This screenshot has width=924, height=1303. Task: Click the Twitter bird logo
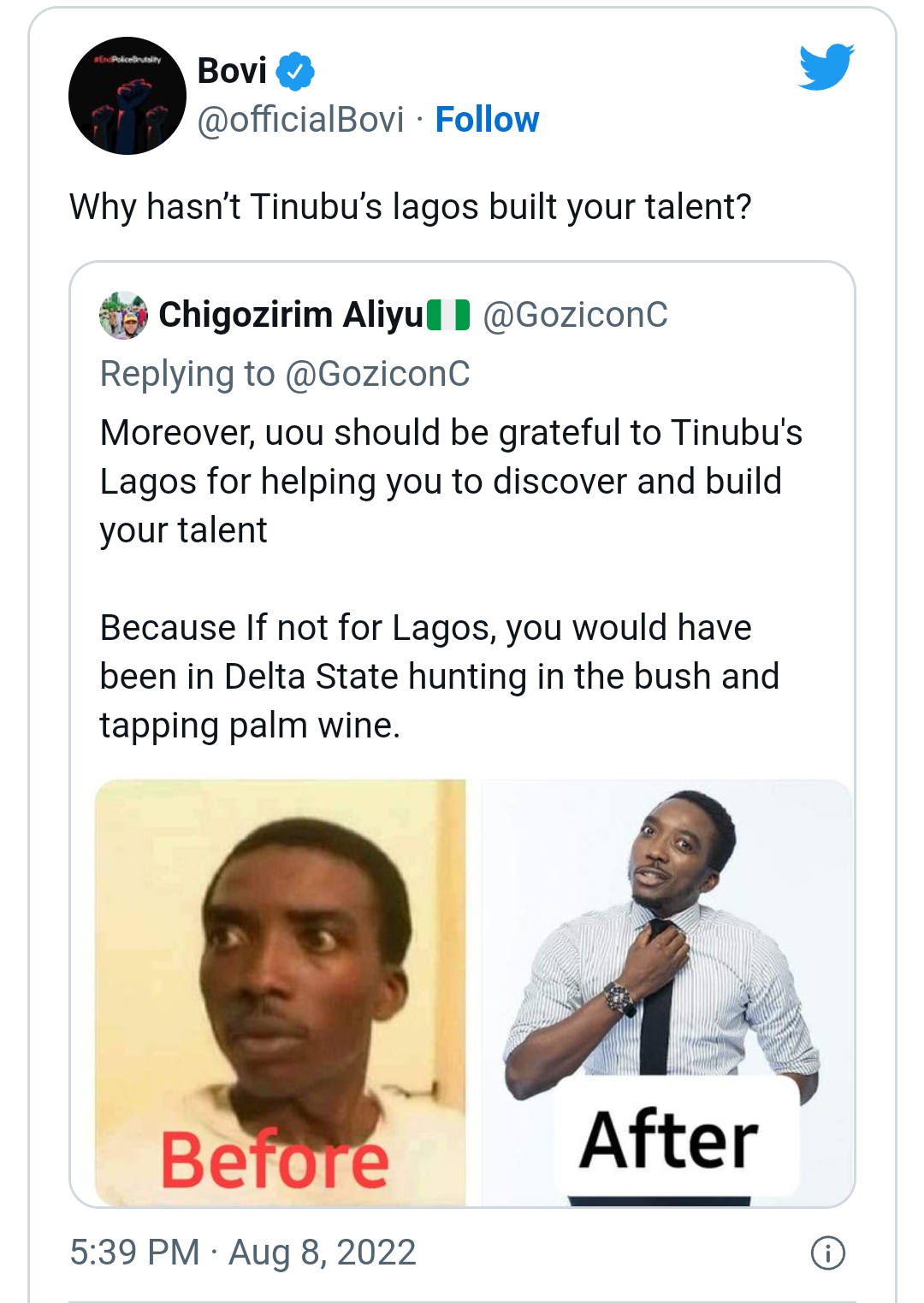[x=826, y=67]
